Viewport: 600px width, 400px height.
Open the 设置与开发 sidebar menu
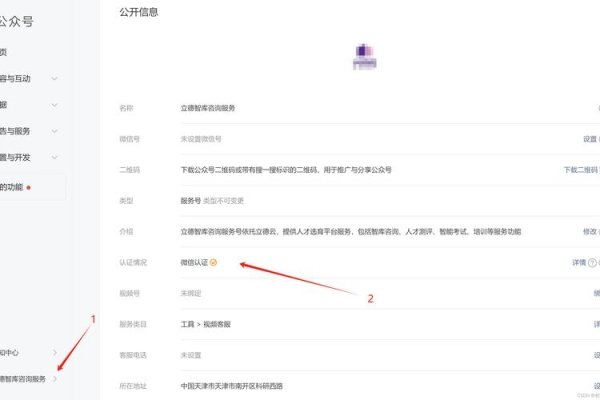(15, 157)
